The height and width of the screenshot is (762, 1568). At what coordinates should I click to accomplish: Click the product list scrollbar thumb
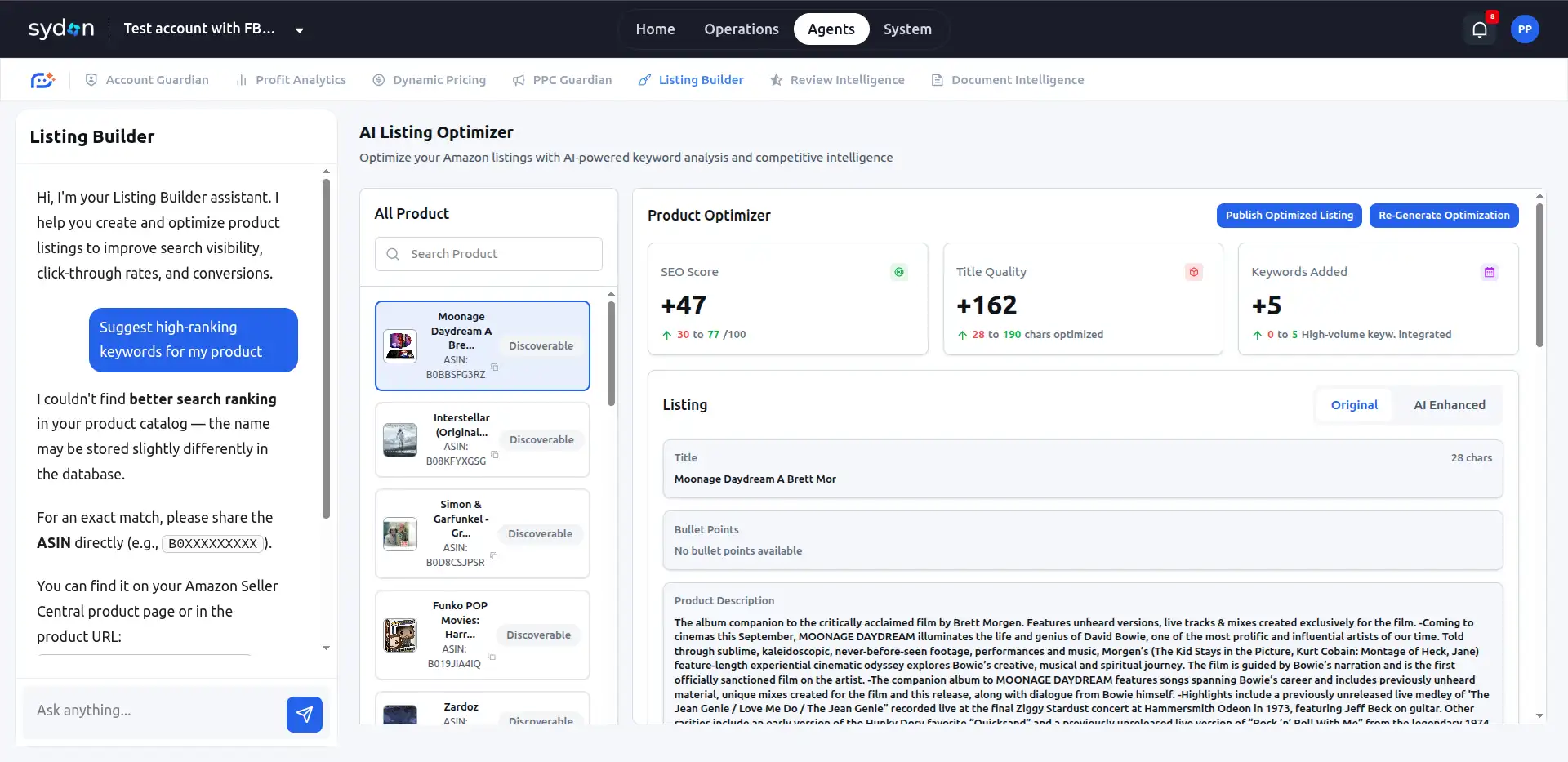[612, 354]
